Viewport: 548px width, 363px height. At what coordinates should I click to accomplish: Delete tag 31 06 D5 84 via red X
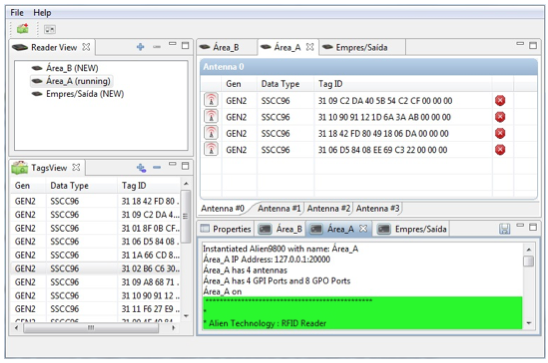tap(500, 150)
